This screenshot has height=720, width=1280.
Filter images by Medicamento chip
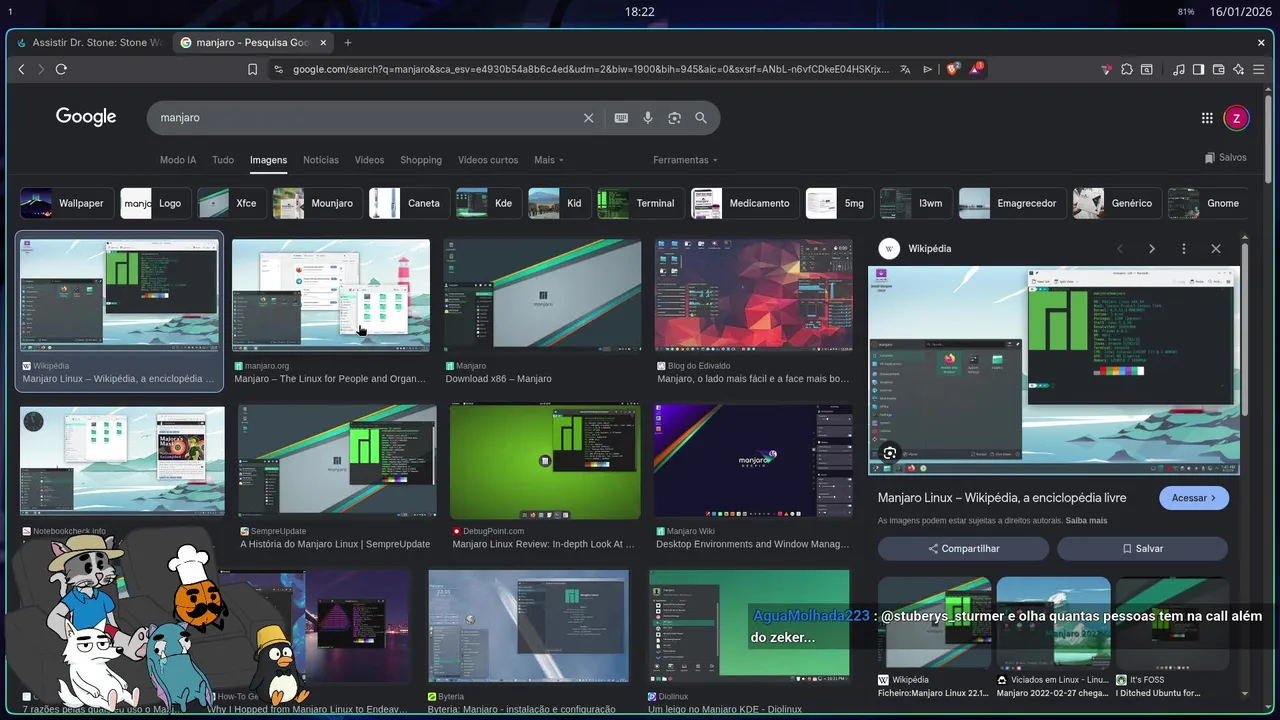tap(745, 203)
